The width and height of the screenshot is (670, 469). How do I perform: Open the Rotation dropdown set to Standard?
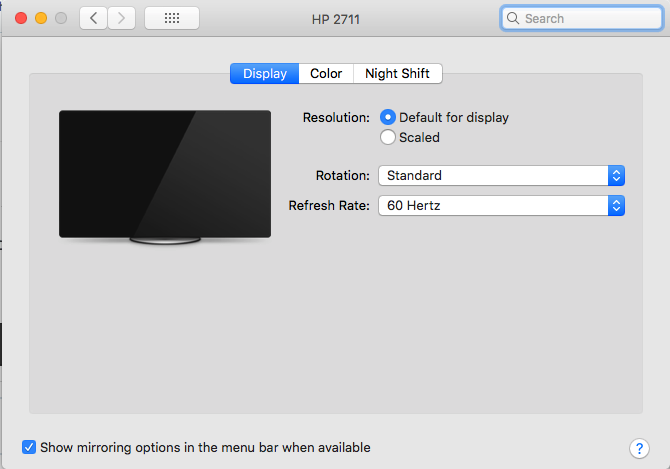coord(501,176)
